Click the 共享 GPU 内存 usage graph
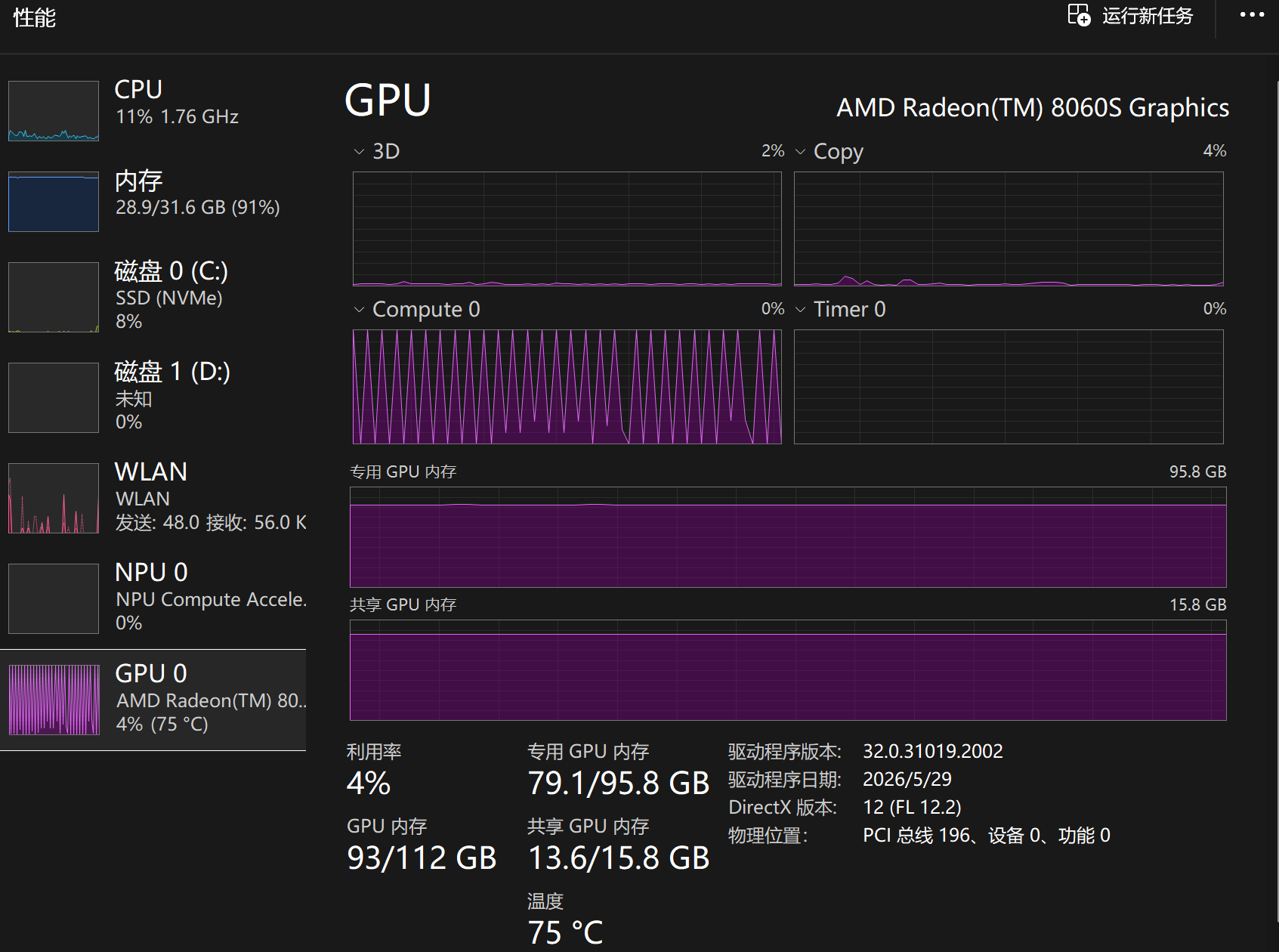Screen dimensions: 1279x952 pos(788,670)
